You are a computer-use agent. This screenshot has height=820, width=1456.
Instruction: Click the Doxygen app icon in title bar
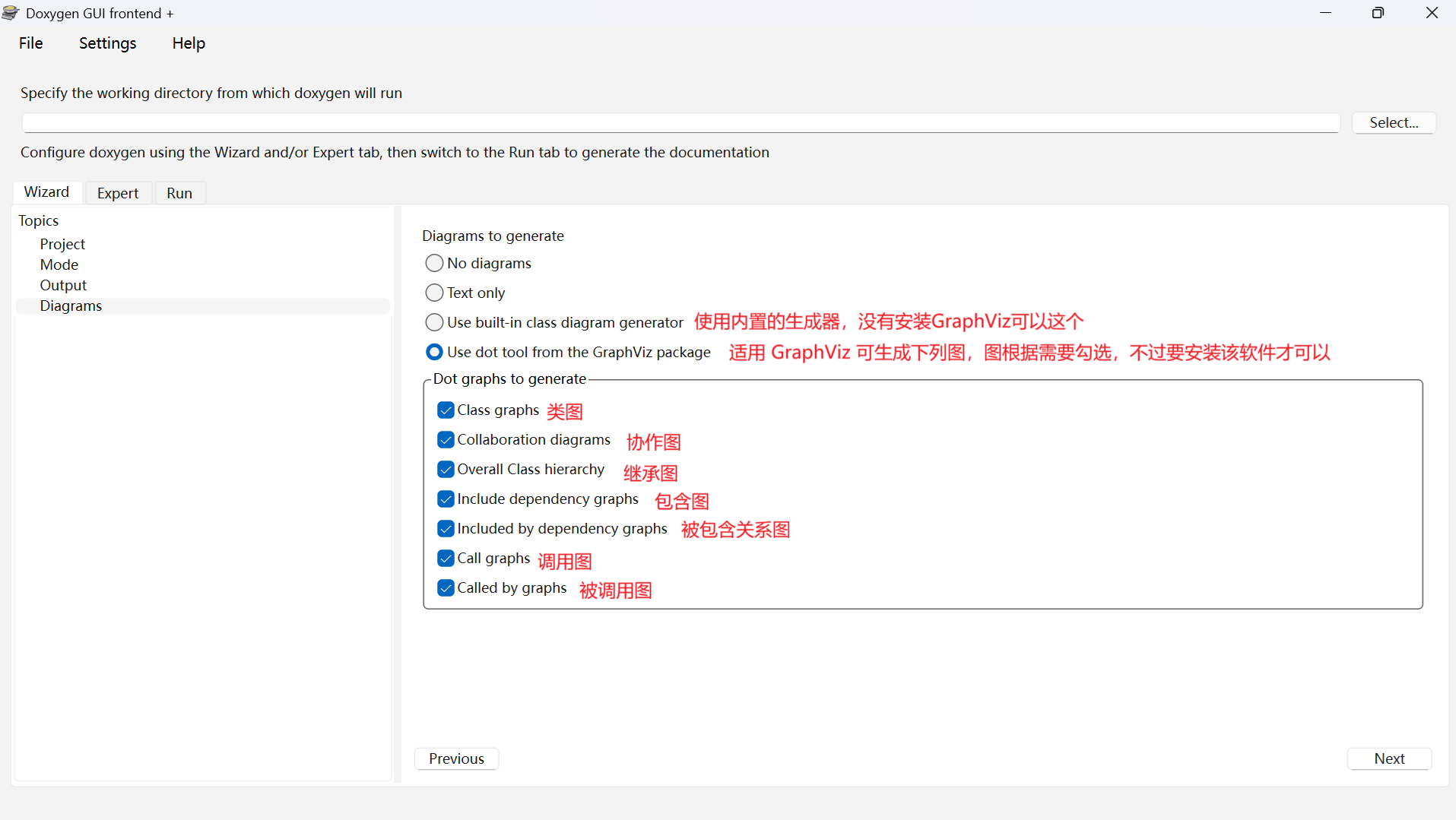pos(11,13)
